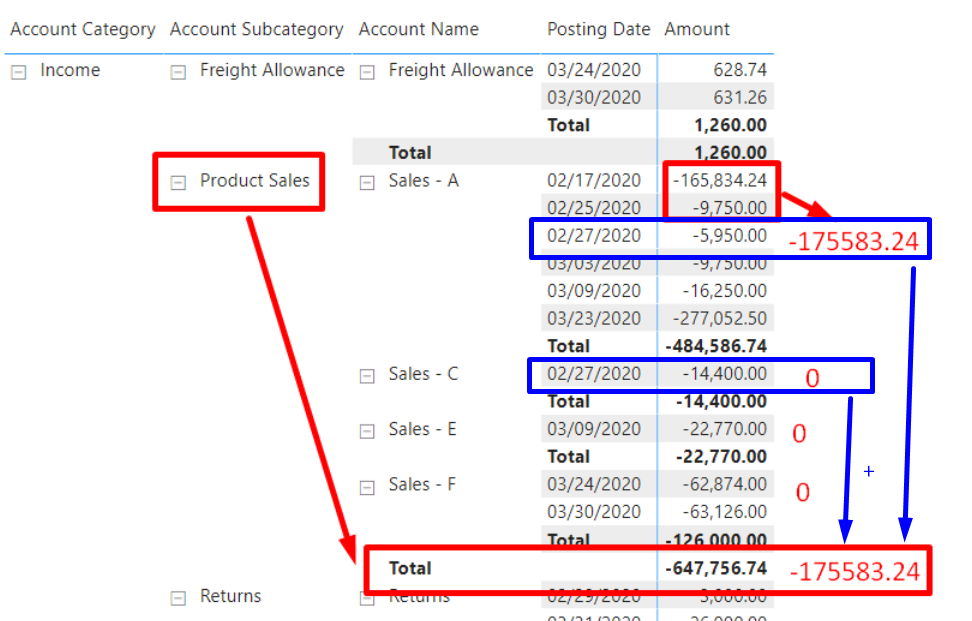
Task: Collapse the Income category row
Action: coord(19,73)
